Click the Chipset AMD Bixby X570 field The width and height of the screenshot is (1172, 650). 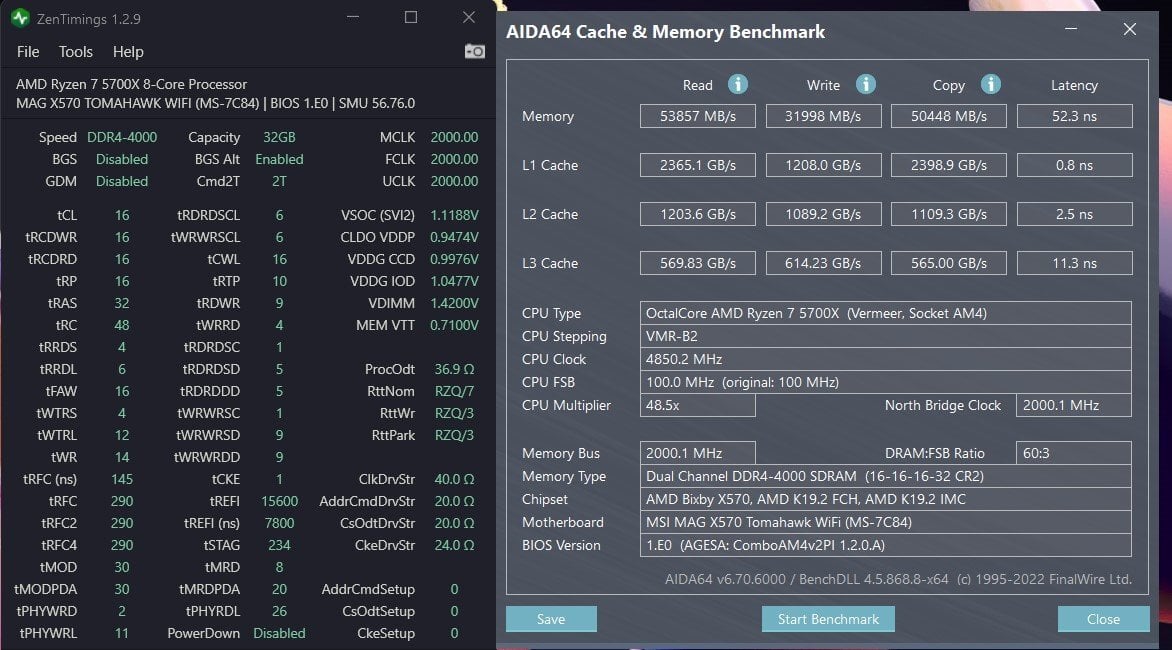[x=886, y=499]
